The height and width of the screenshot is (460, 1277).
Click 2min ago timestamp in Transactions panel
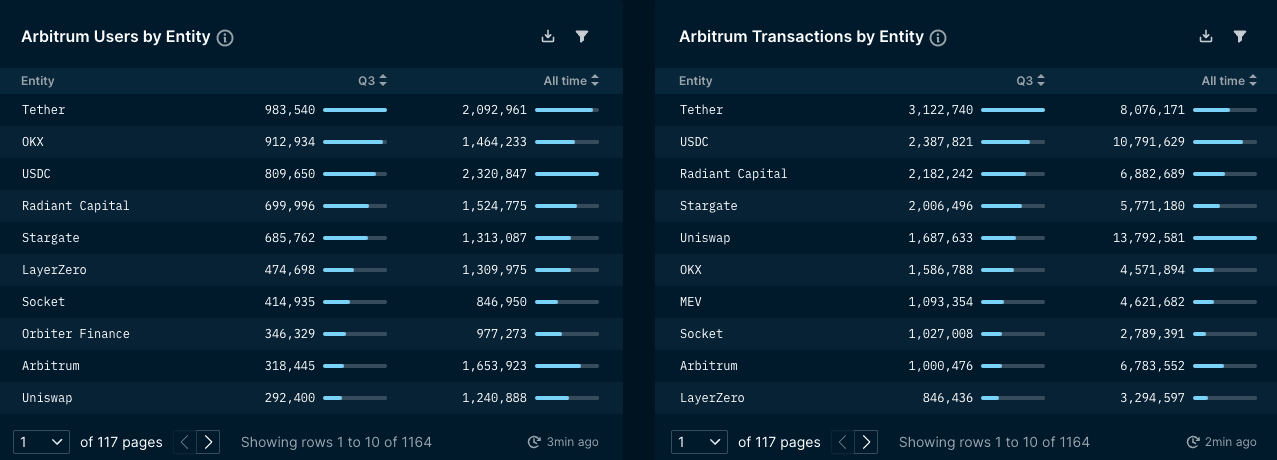(1231, 442)
